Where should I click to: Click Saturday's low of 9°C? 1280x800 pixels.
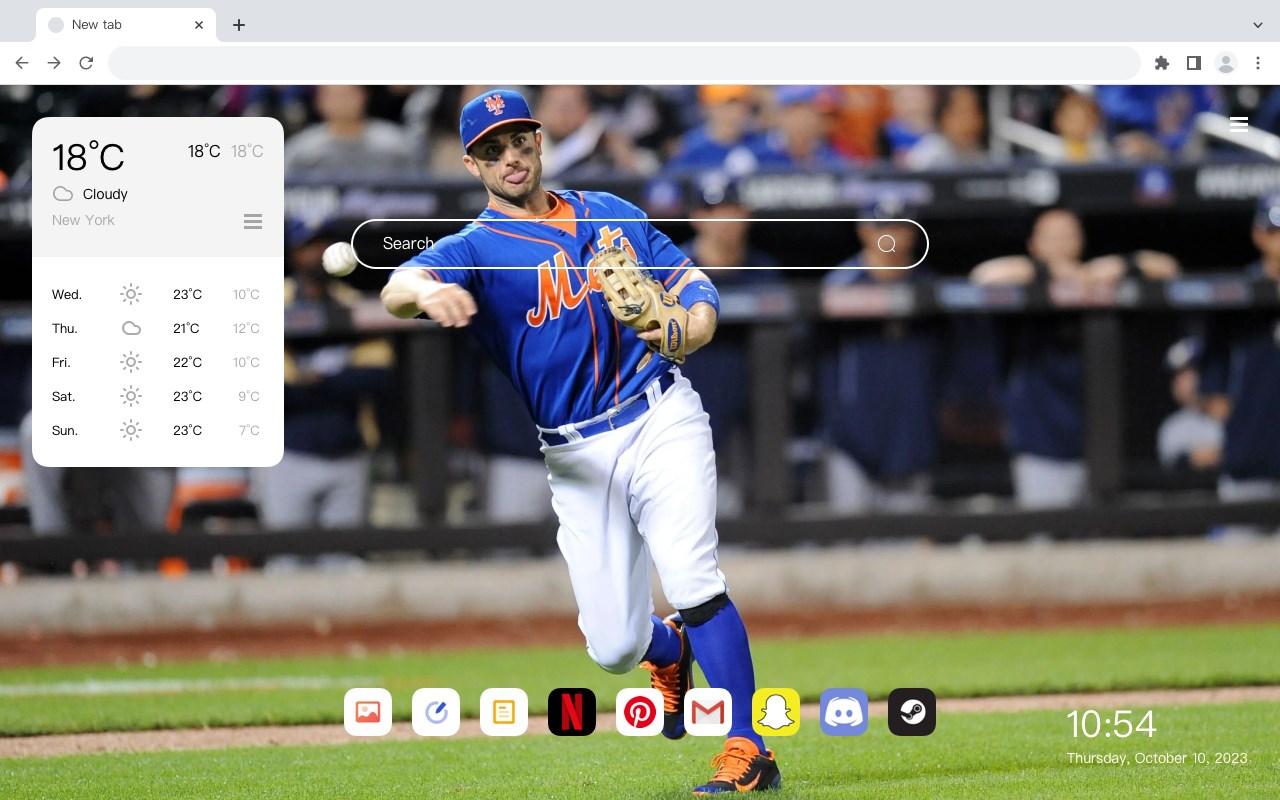point(249,396)
